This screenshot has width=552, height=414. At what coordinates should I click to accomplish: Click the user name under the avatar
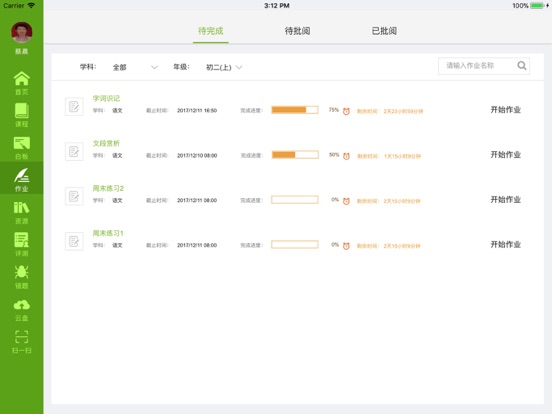[21, 51]
